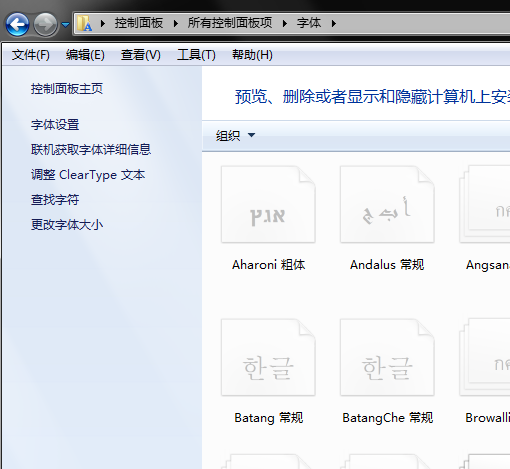Navigate to 控制面板 in the breadcrumb
The image size is (510, 469).
(x=139, y=23)
